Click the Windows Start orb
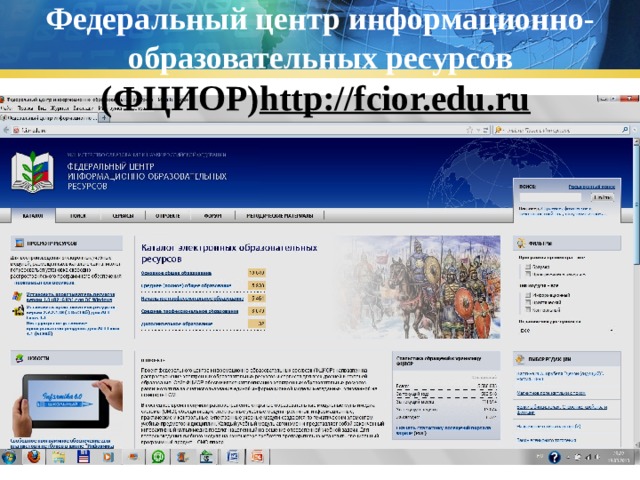Viewport: 640px width, 480px height. (9, 457)
